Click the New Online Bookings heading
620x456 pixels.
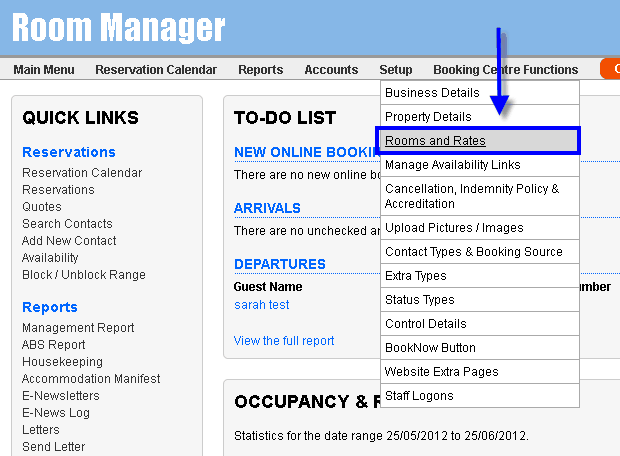click(307, 152)
